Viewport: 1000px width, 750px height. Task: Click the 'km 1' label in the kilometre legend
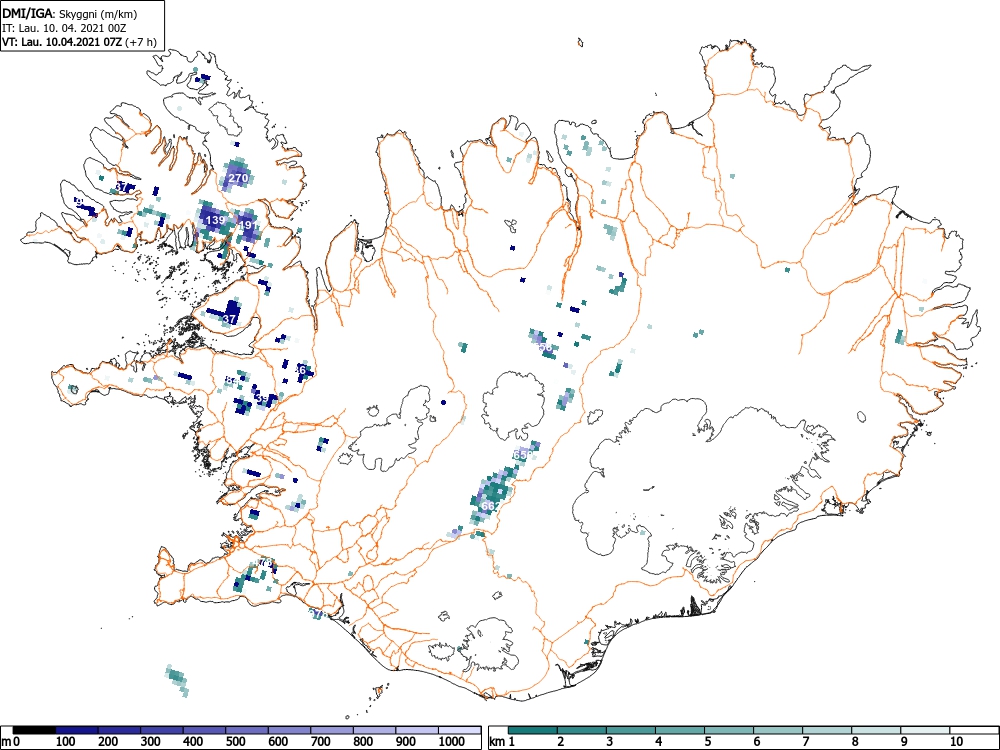(x=502, y=742)
